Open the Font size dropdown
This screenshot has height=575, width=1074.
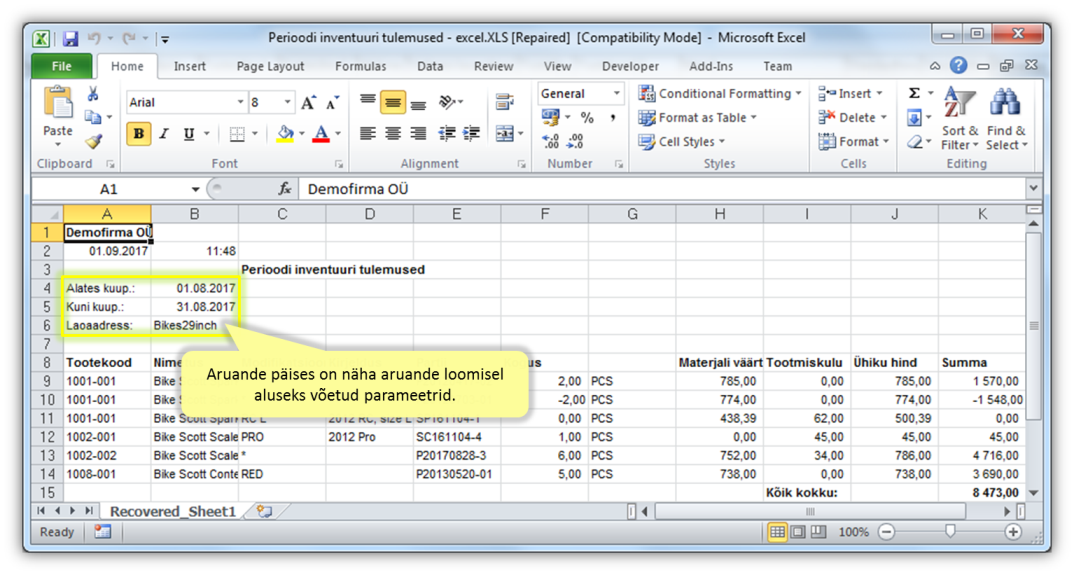(288, 103)
